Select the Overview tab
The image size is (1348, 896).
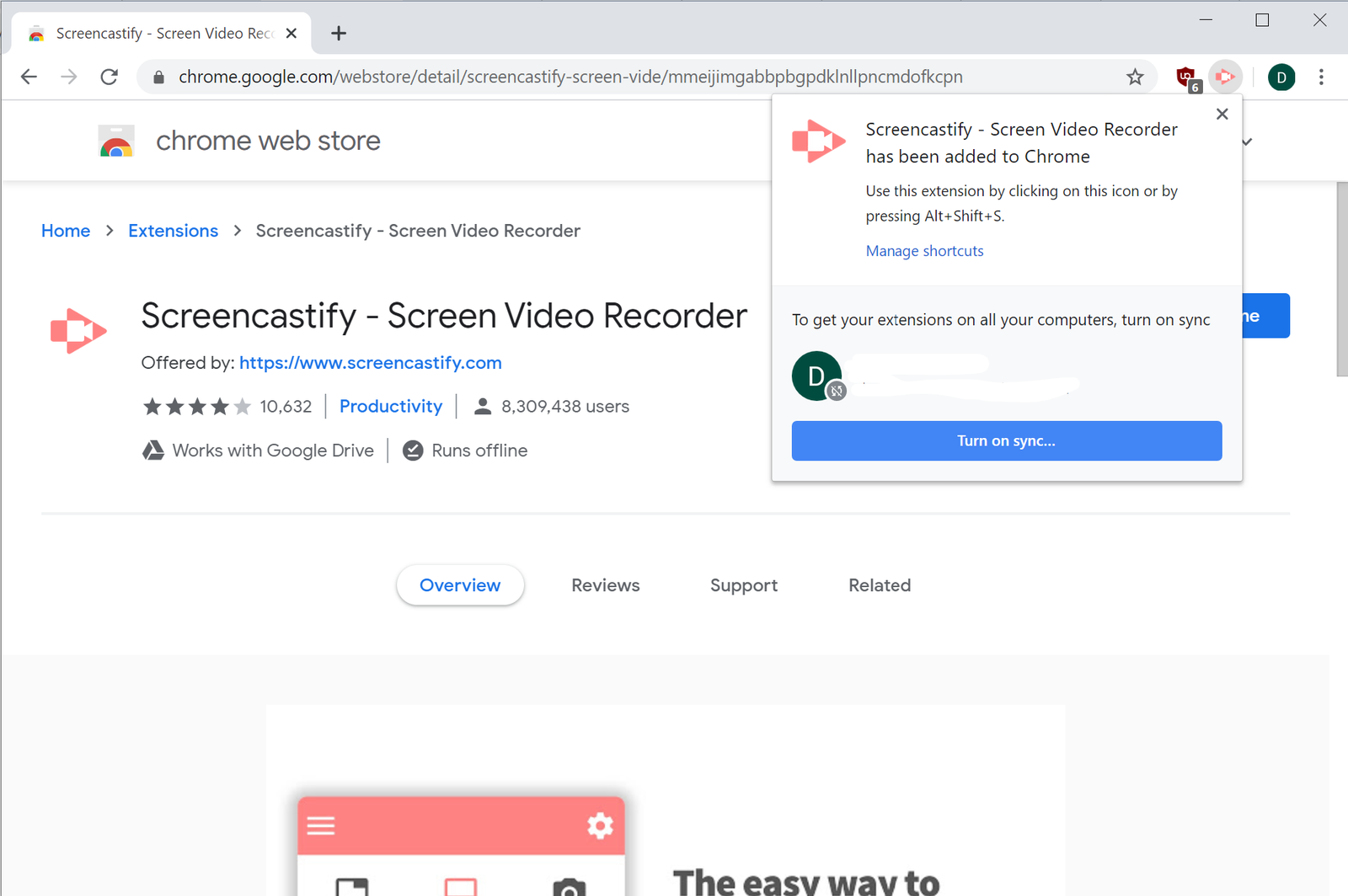(x=460, y=585)
